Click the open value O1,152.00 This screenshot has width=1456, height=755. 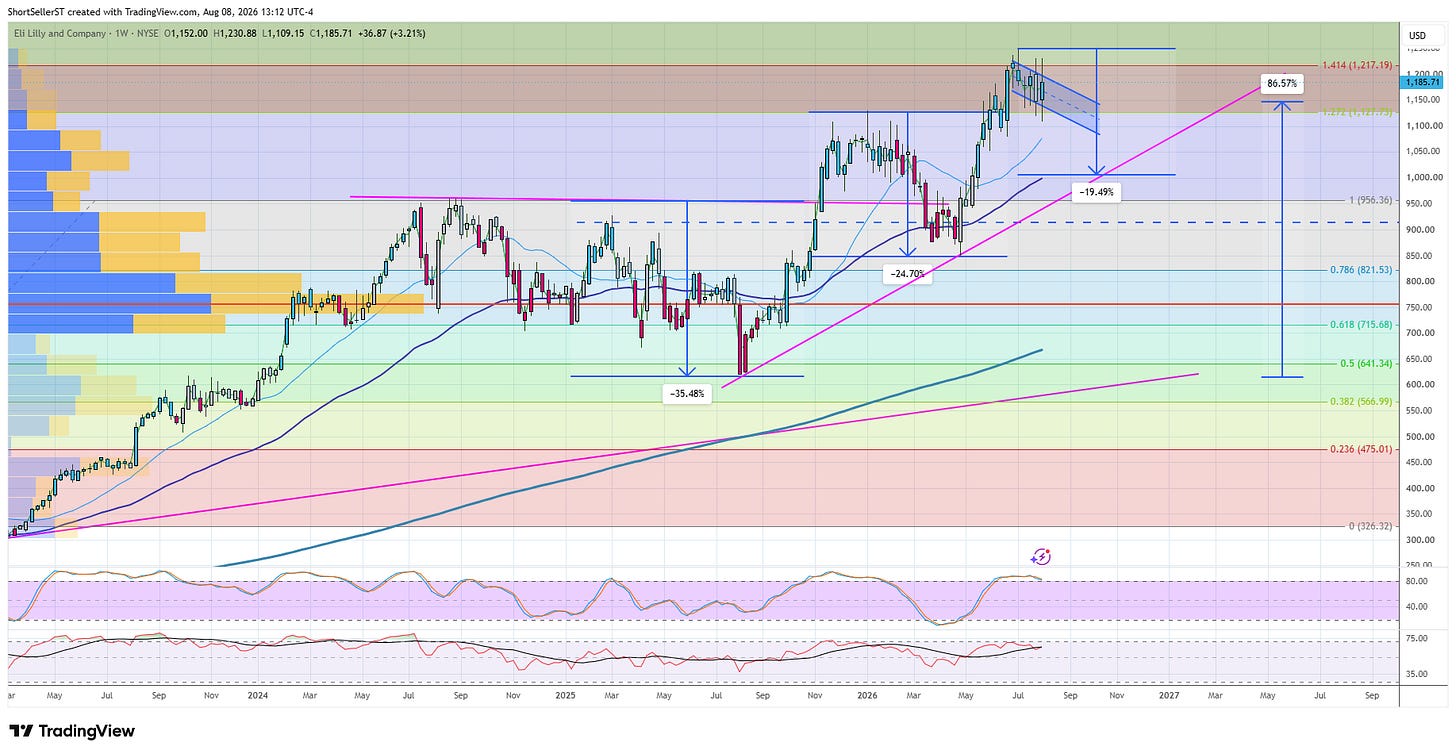click(187, 33)
